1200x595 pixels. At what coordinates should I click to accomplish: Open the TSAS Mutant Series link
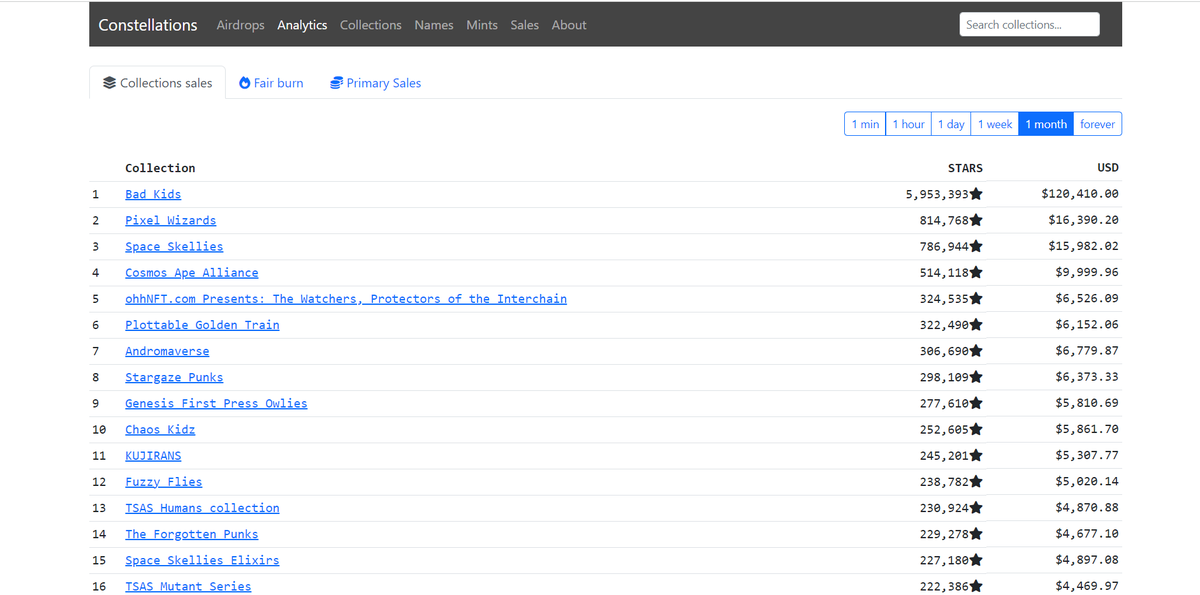[188, 586]
